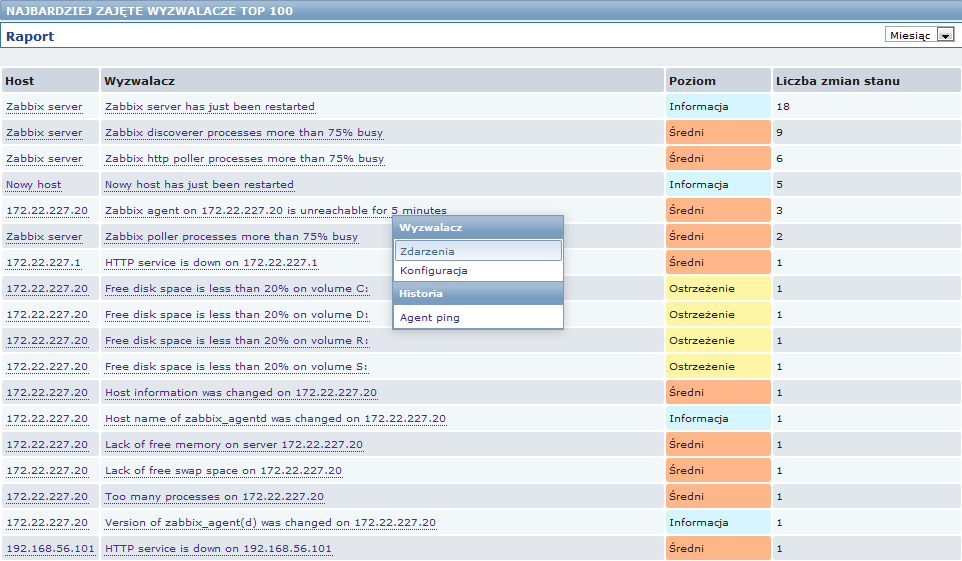Open trigger 'Version of zabbix_agent(d) was changed'
Screen dimensions: 962x561
[x=271, y=522]
